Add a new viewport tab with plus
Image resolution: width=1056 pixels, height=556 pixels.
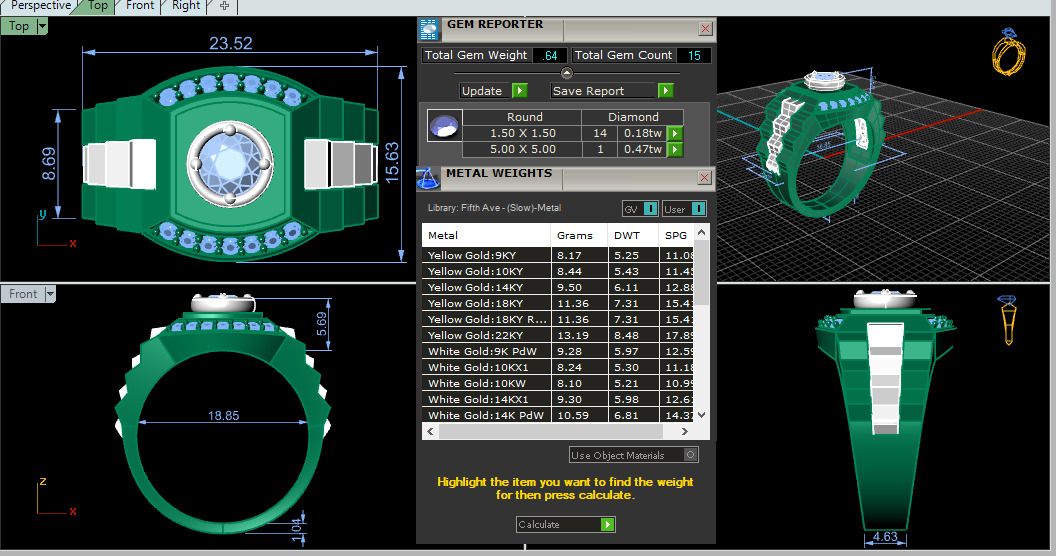tap(224, 6)
